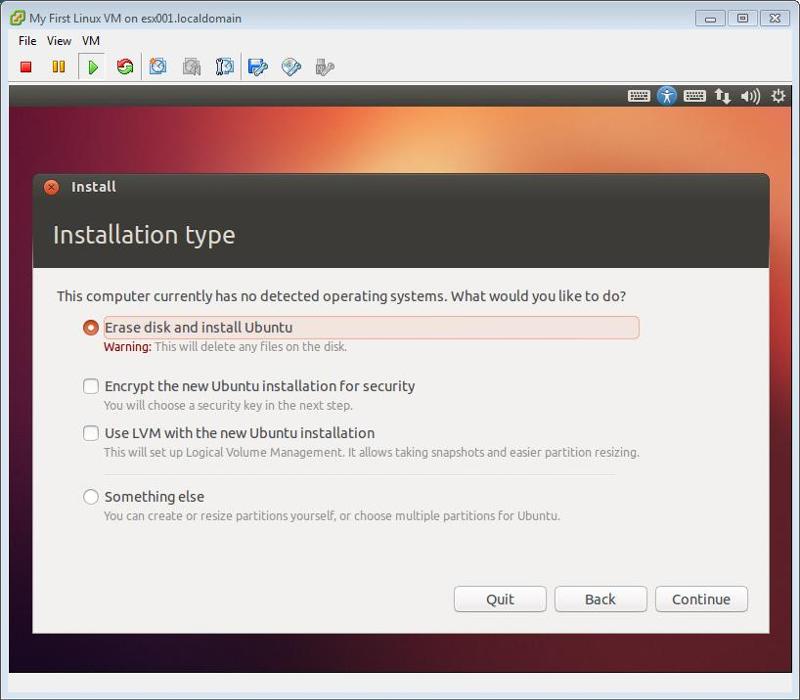Click 'You can create or resize partitions' text
The width and height of the screenshot is (800, 700).
(332, 516)
